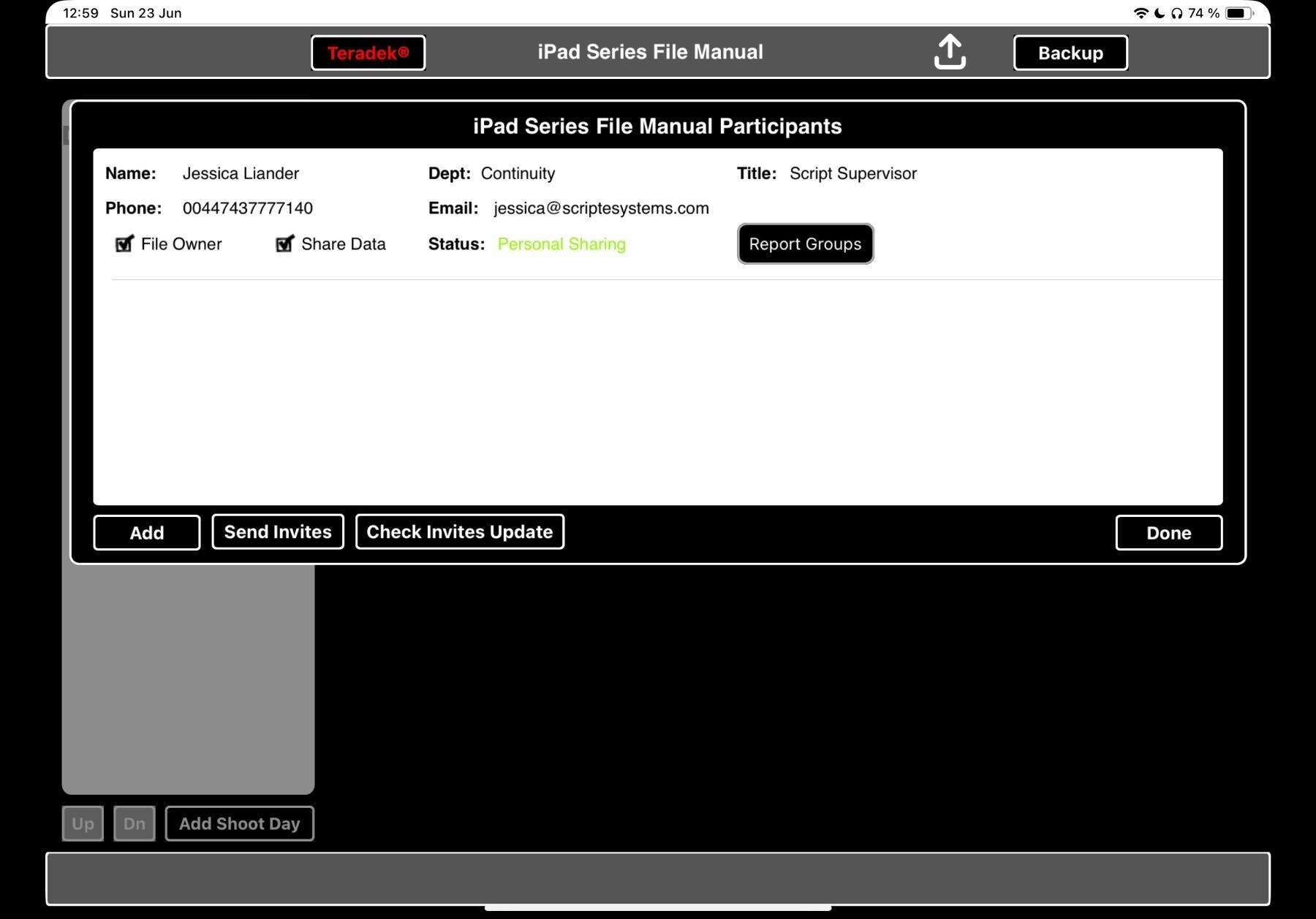Tap the 12:59 clock in status bar
This screenshot has width=1316, height=919.
click(80, 13)
